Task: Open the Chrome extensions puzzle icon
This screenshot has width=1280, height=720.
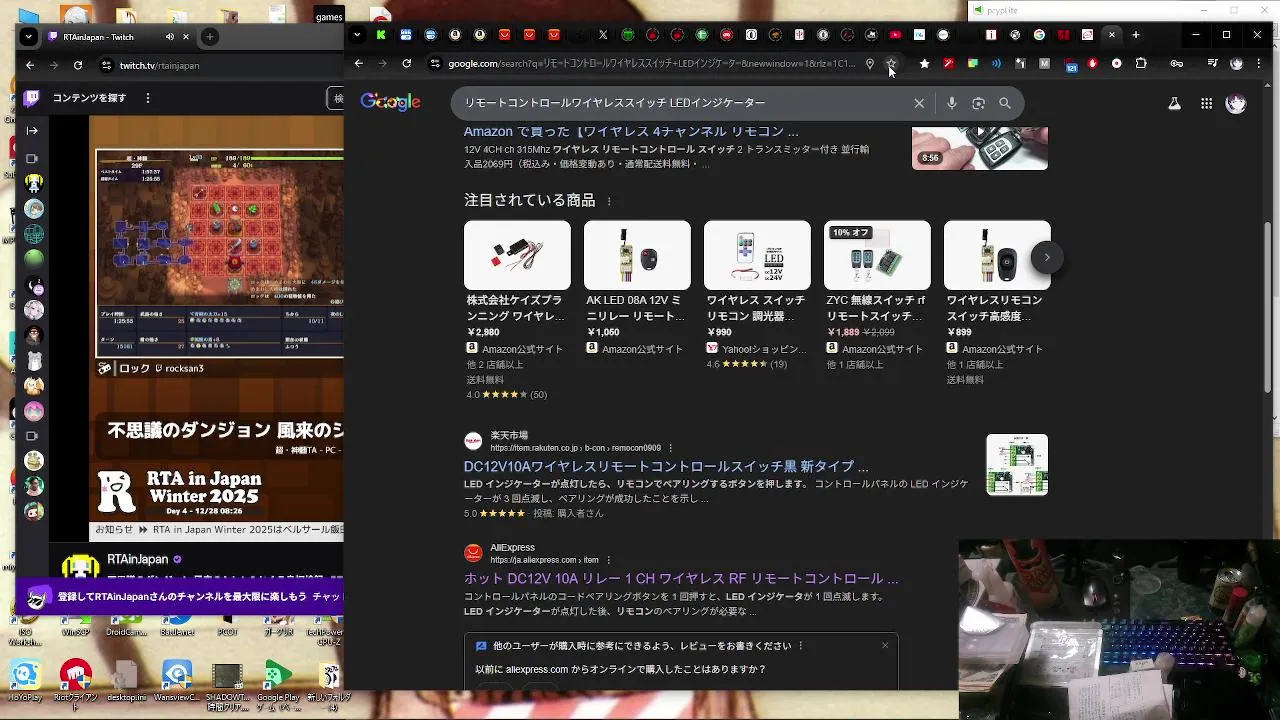Action: point(1141,63)
